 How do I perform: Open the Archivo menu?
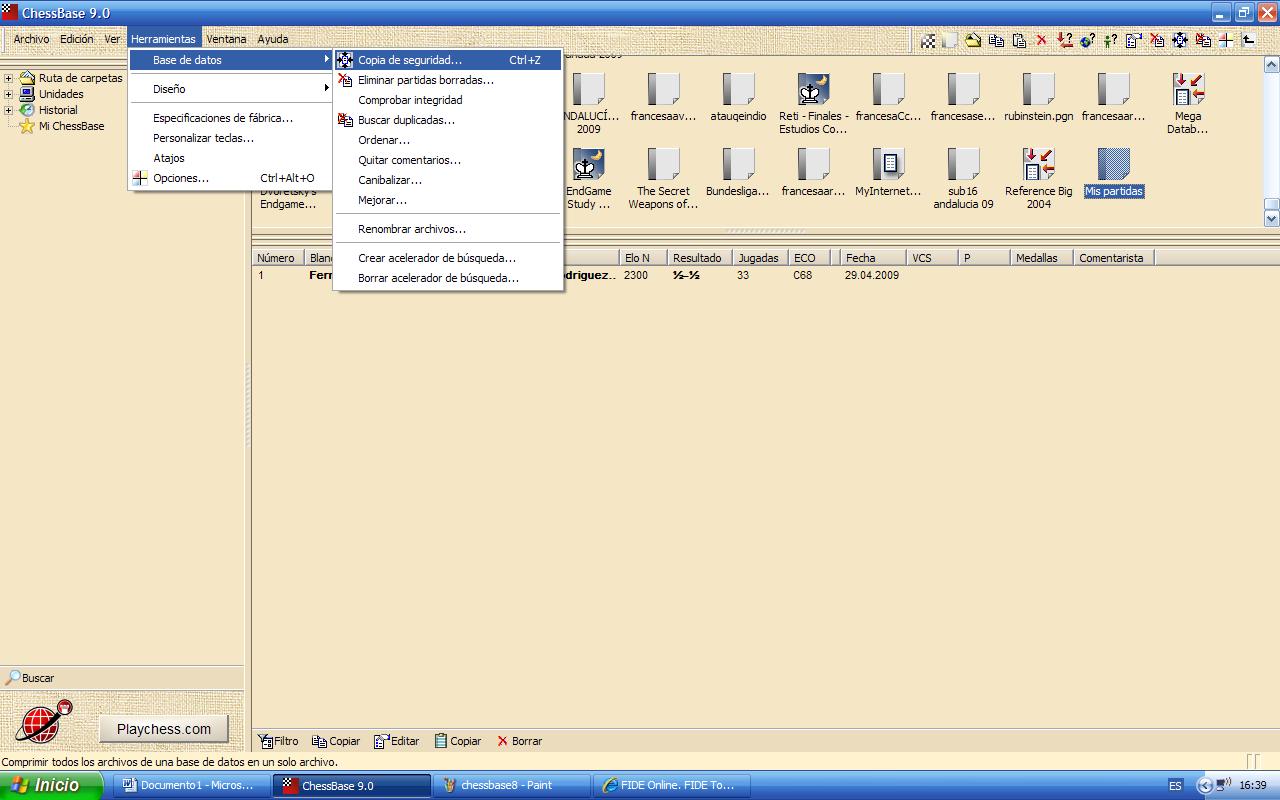pos(31,39)
